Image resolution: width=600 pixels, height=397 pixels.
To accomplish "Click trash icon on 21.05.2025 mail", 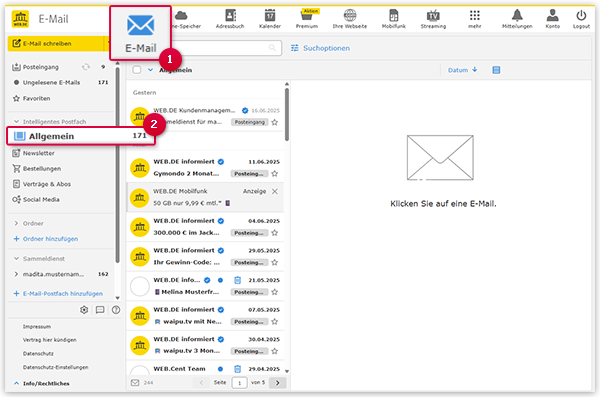I will point(237,280).
